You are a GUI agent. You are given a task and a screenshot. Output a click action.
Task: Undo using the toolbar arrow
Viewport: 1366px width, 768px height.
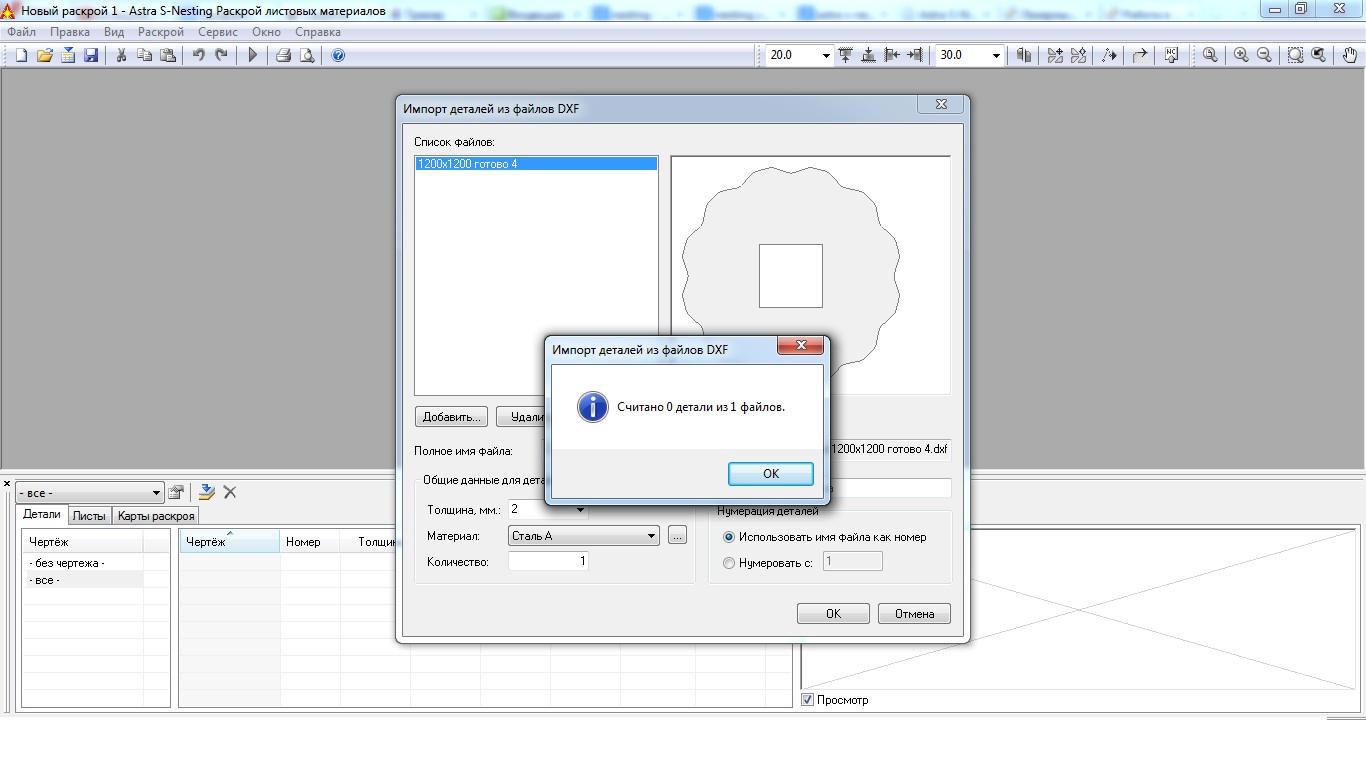click(198, 56)
